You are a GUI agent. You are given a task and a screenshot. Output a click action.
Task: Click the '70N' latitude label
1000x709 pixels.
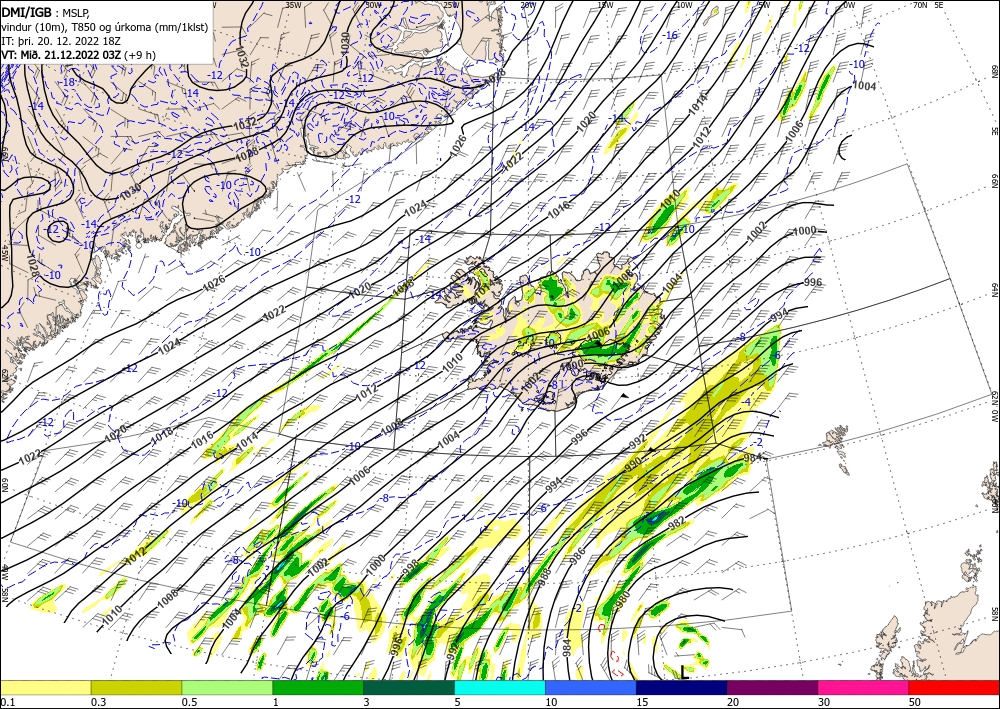(x=920, y=4)
